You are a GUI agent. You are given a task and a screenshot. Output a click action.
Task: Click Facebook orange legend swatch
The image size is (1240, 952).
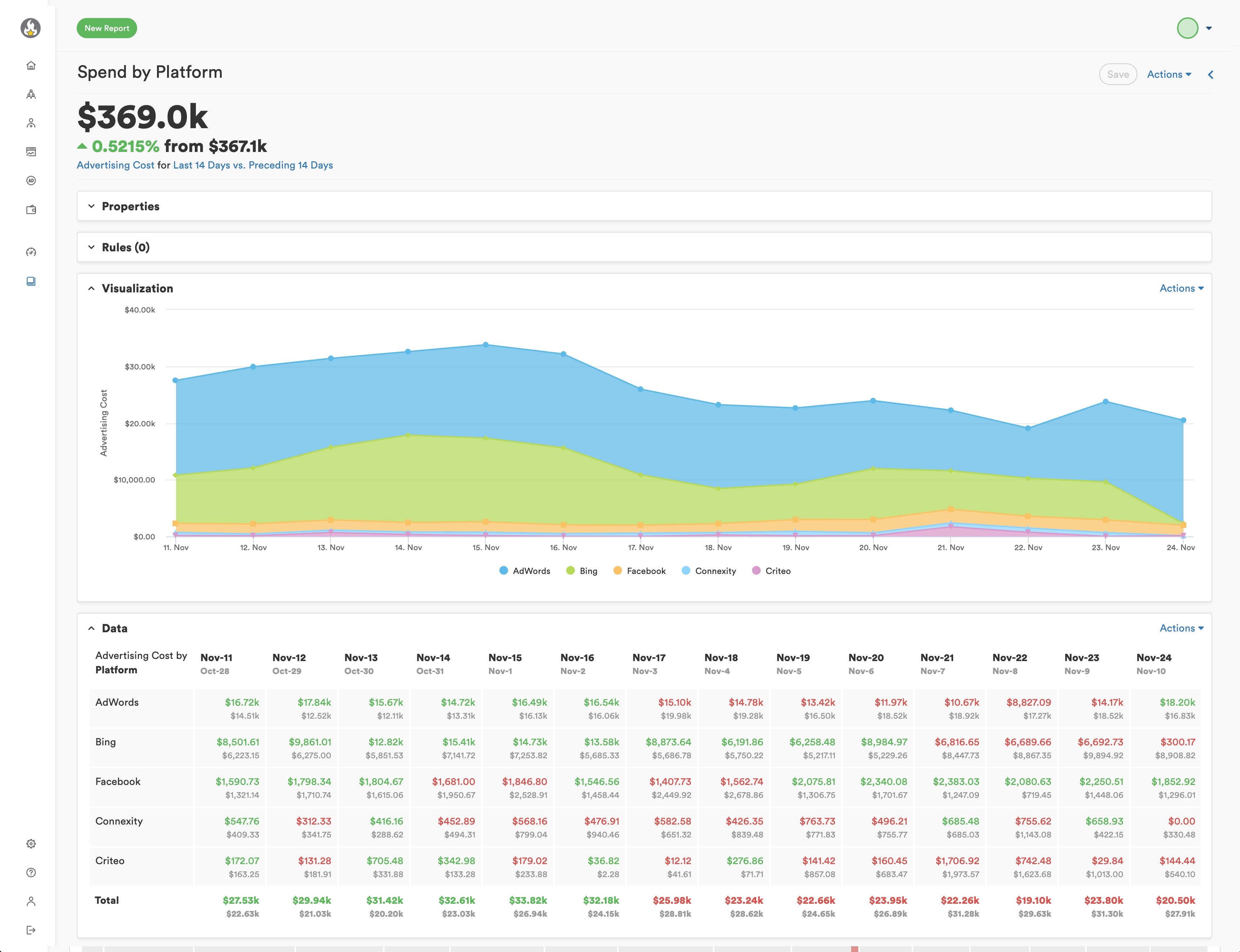[x=618, y=571]
